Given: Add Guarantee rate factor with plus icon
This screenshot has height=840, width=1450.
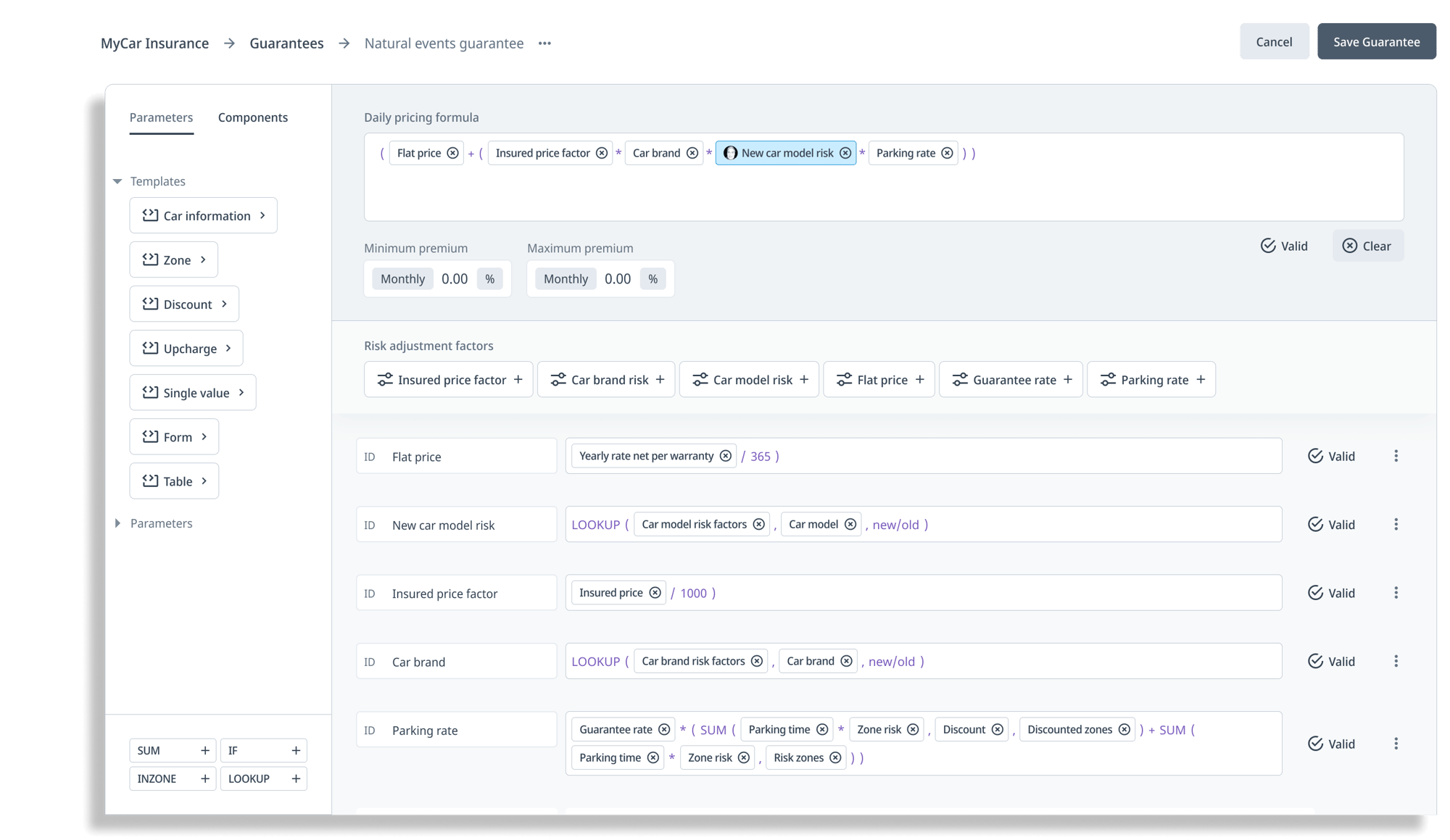Looking at the screenshot, I should (x=1067, y=380).
